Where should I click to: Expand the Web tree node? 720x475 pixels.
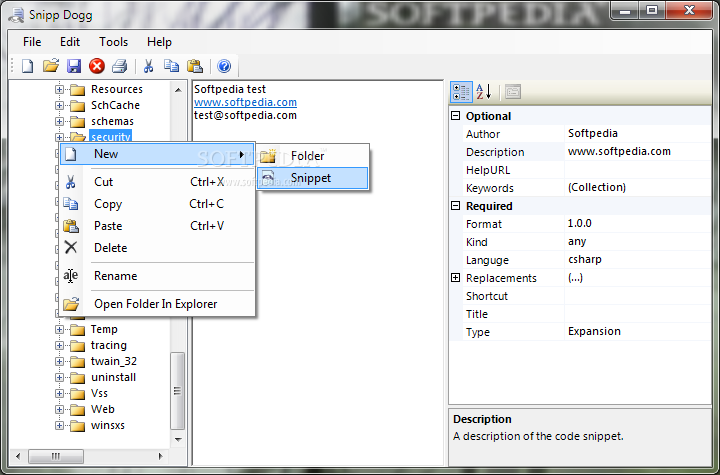point(59,409)
